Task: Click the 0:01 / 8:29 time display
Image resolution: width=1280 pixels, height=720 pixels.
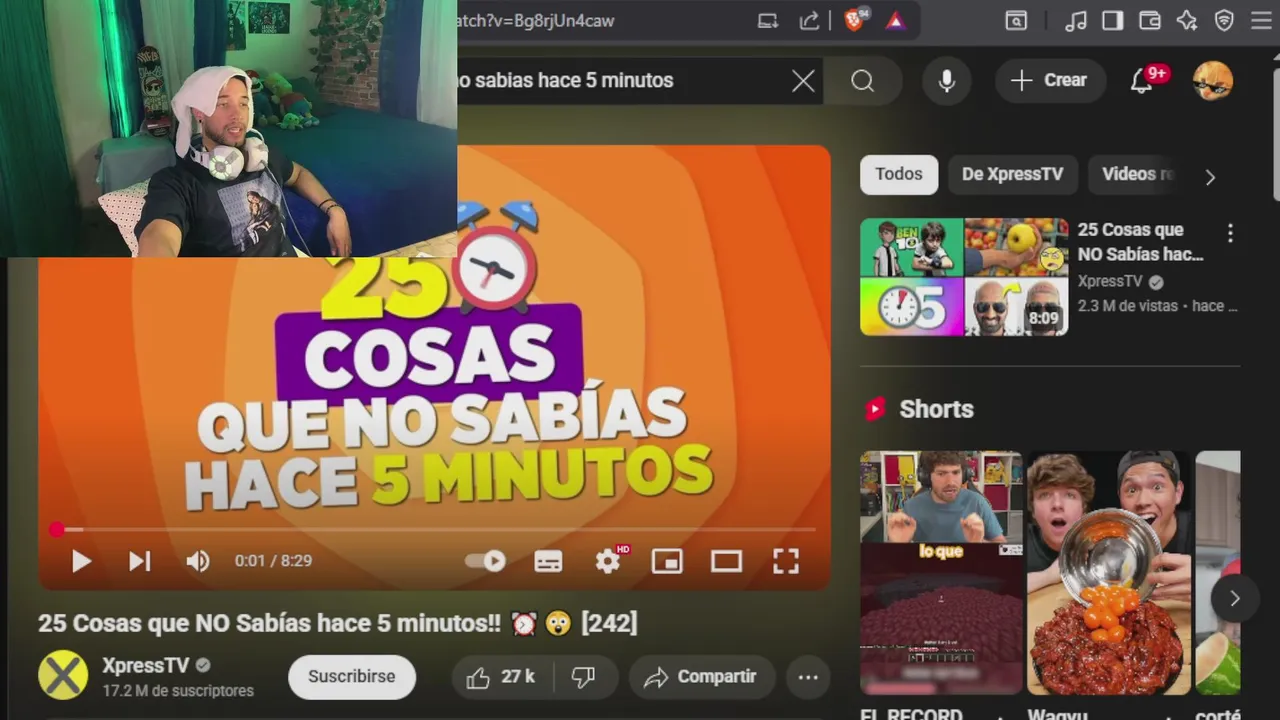Action: [x=273, y=561]
